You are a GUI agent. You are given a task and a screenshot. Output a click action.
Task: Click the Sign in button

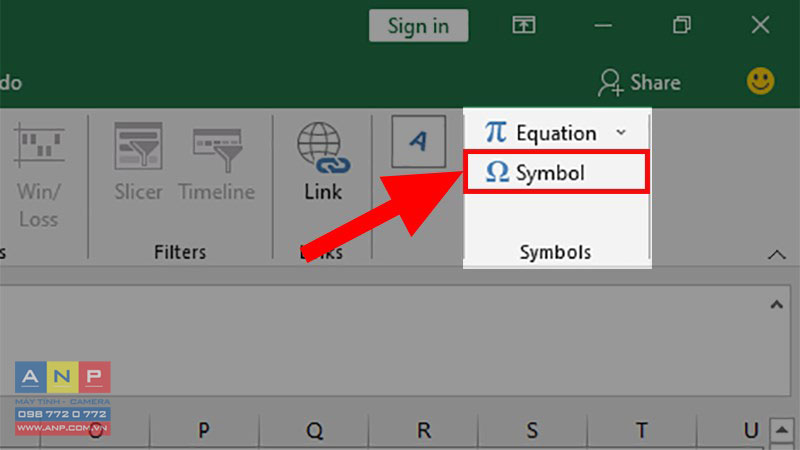click(x=418, y=26)
